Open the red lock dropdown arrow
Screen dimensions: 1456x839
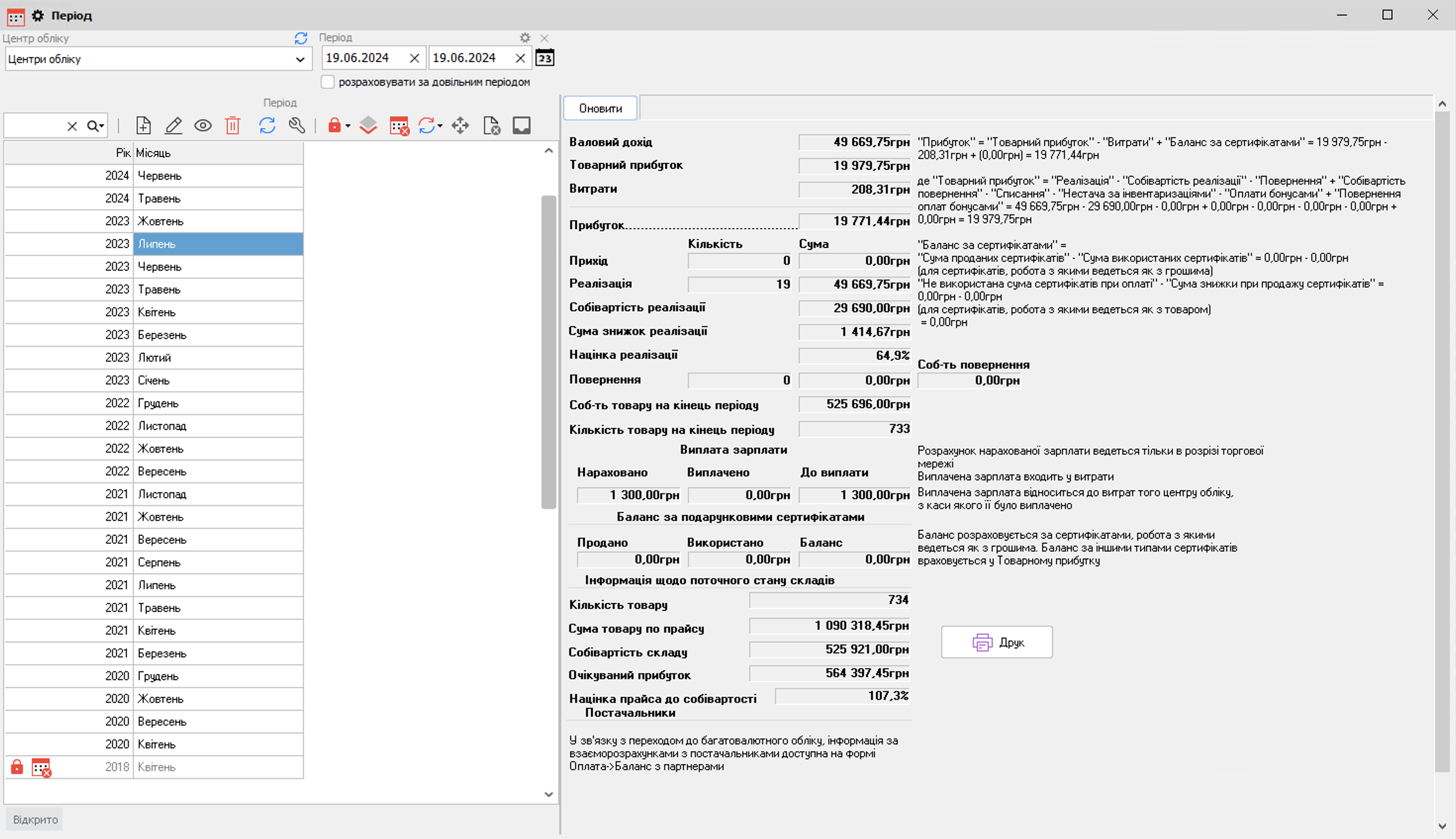click(348, 126)
